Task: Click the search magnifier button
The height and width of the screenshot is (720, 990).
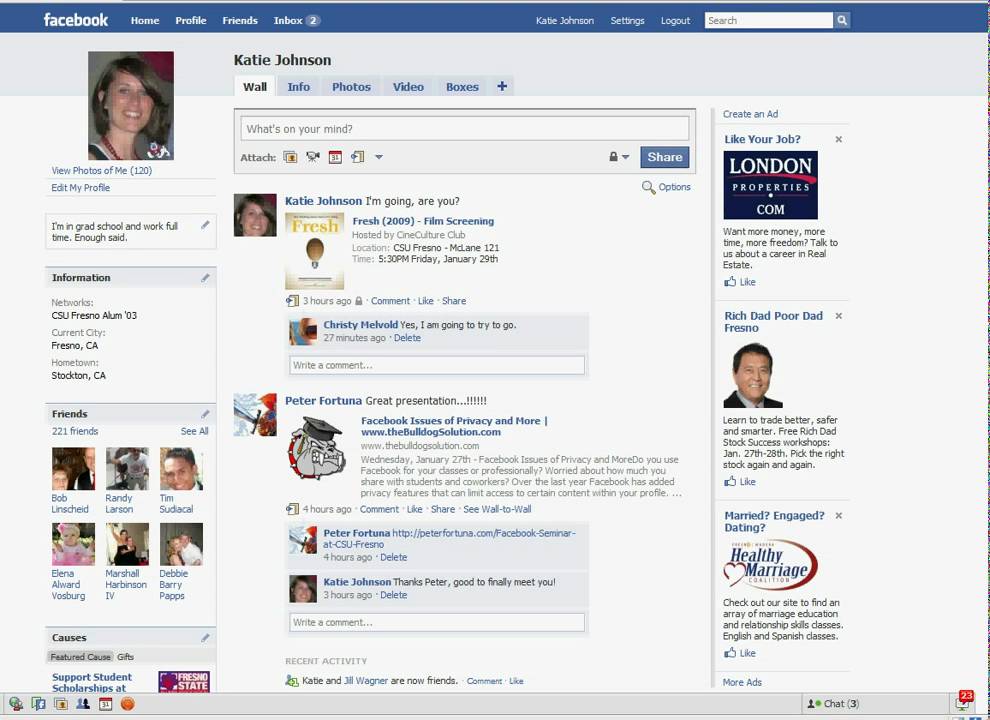Action: pos(842,20)
